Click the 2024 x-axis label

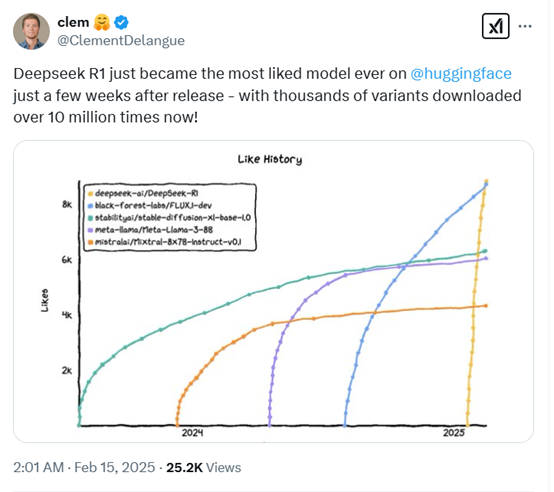click(x=192, y=433)
